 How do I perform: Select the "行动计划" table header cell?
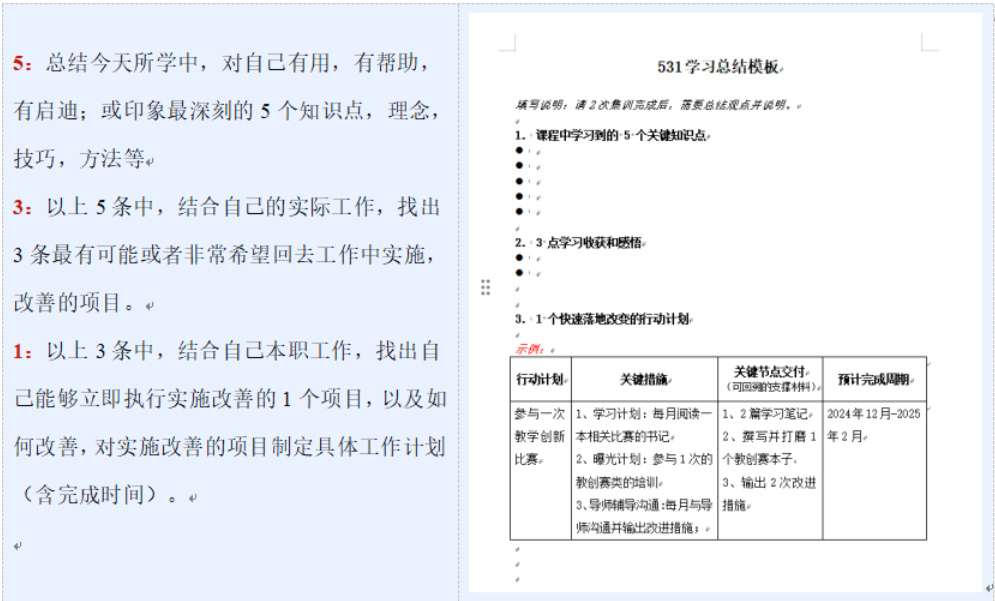[x=540, y=380]
